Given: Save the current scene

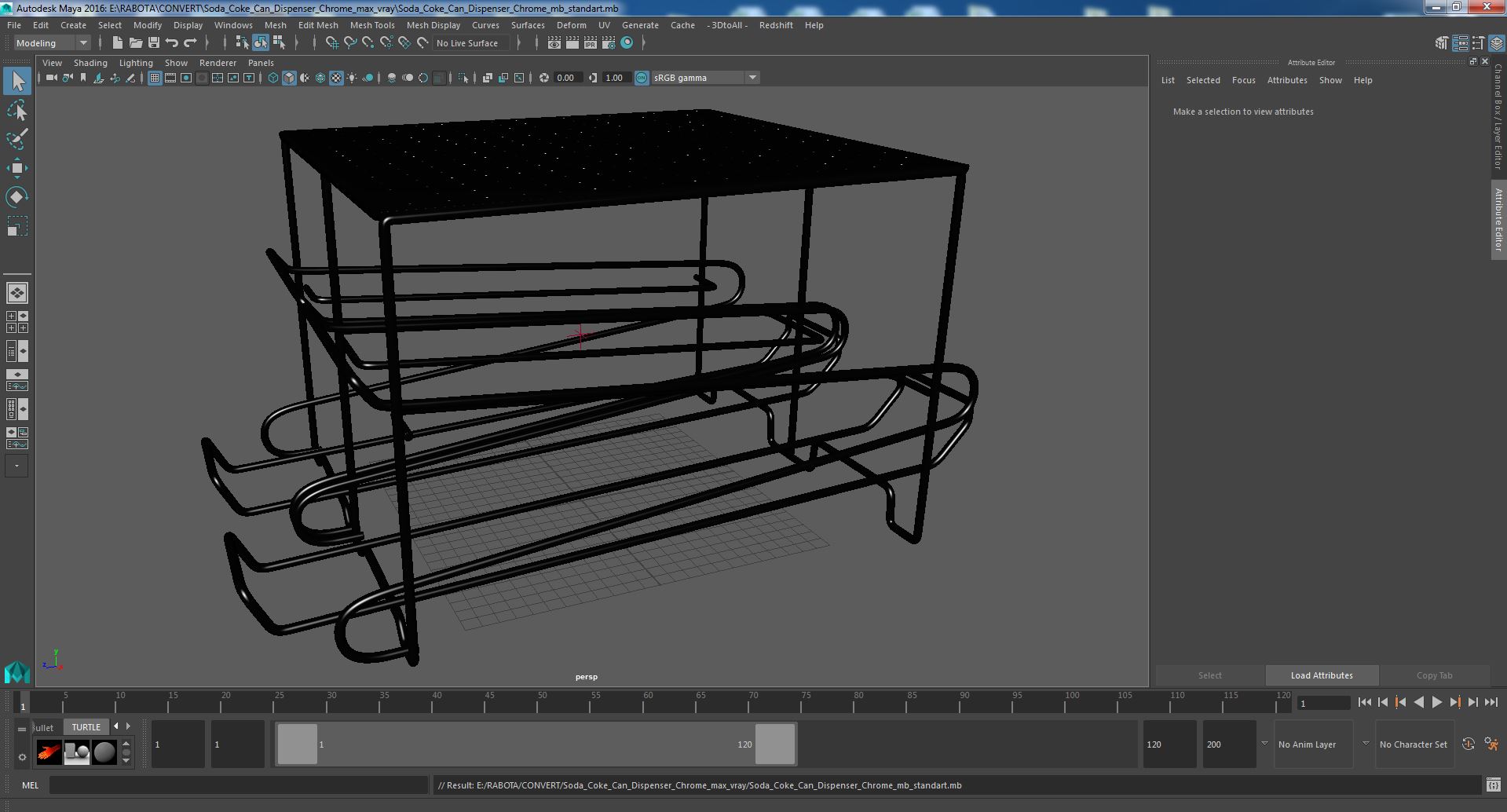Looking at the screenshot, I should pos(154,43).
